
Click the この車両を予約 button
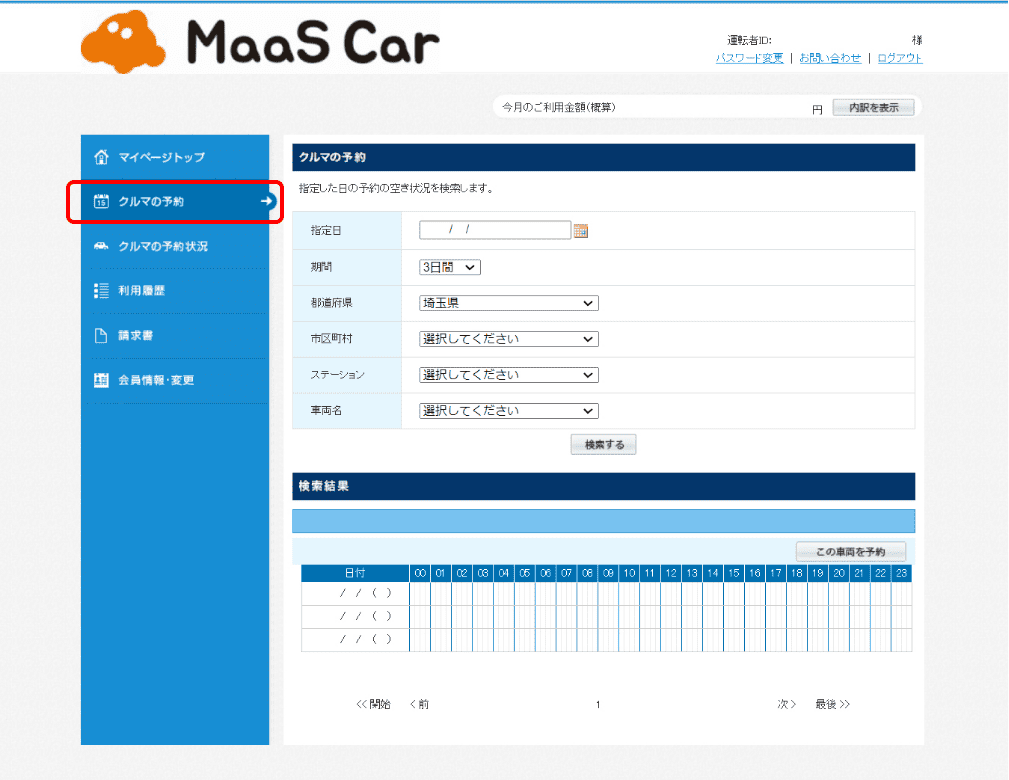(850, 552)
